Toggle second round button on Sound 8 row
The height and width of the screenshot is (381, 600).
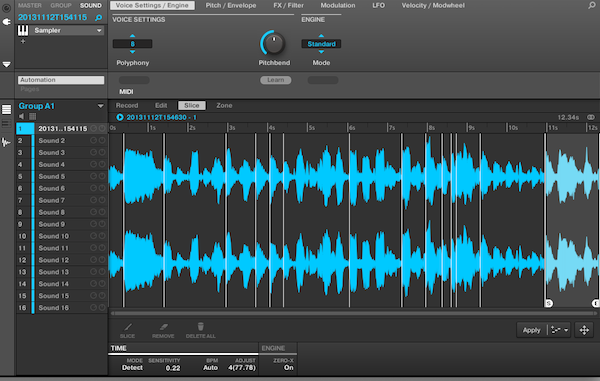click(102, 212)
